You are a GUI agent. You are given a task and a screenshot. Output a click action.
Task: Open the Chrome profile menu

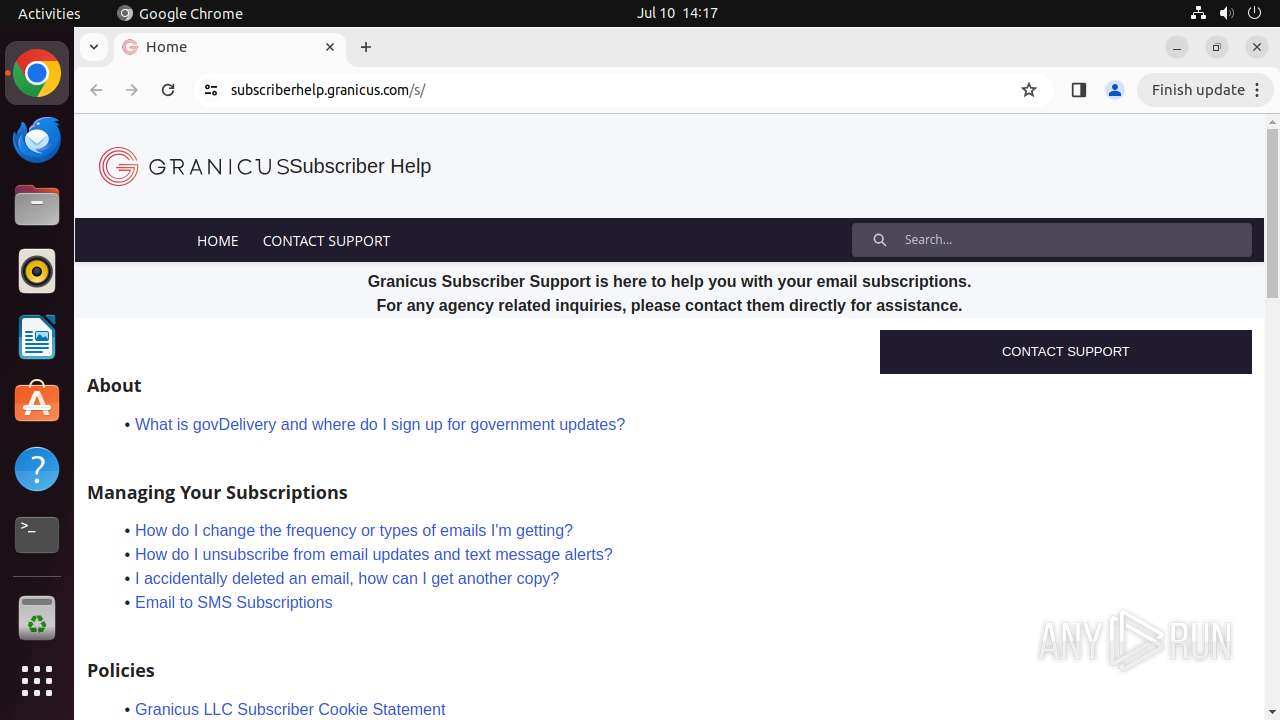tap(1115, 90)
